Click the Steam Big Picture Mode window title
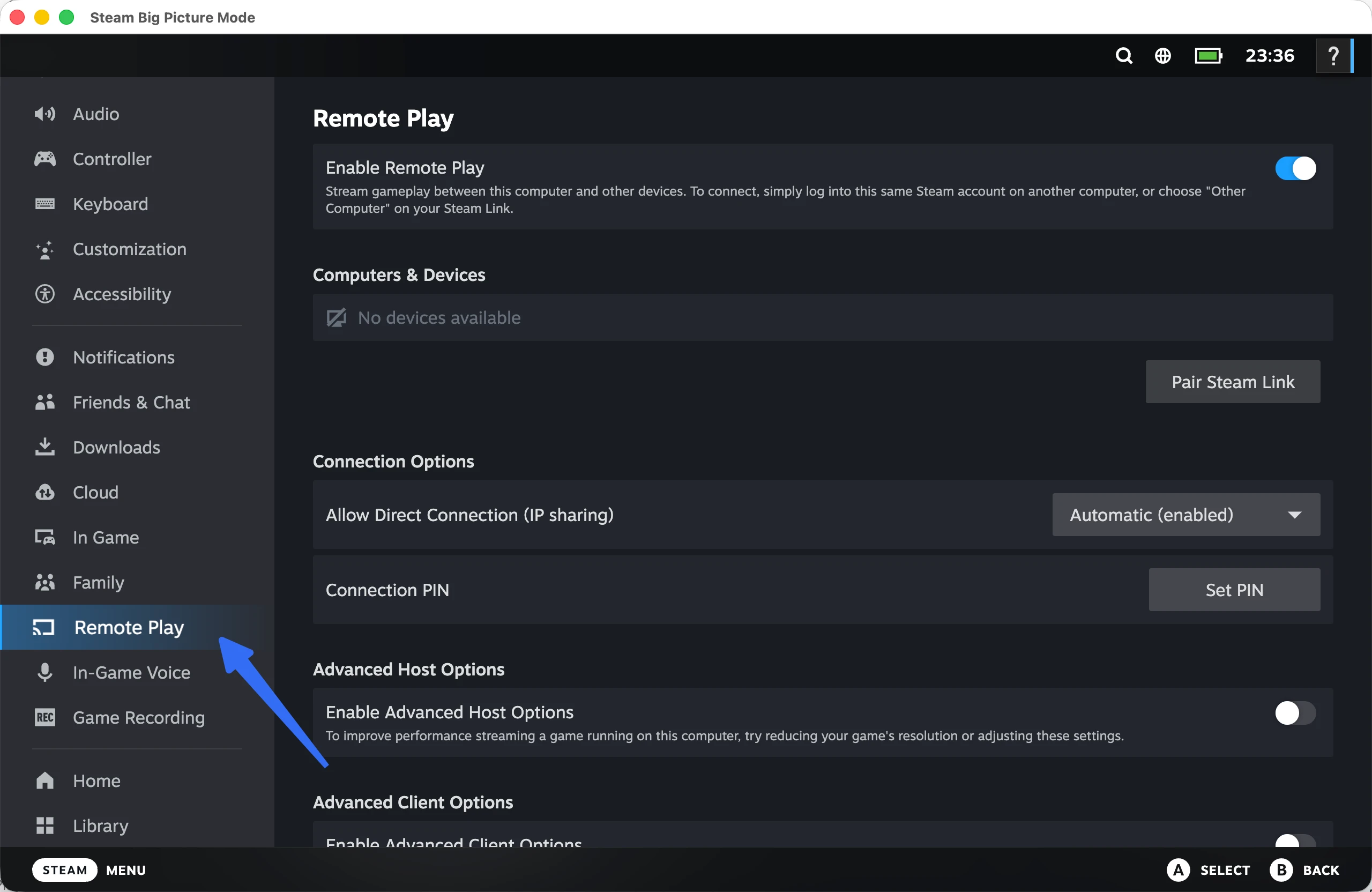Screen dimensions: 1372x892 click(172, 17)
